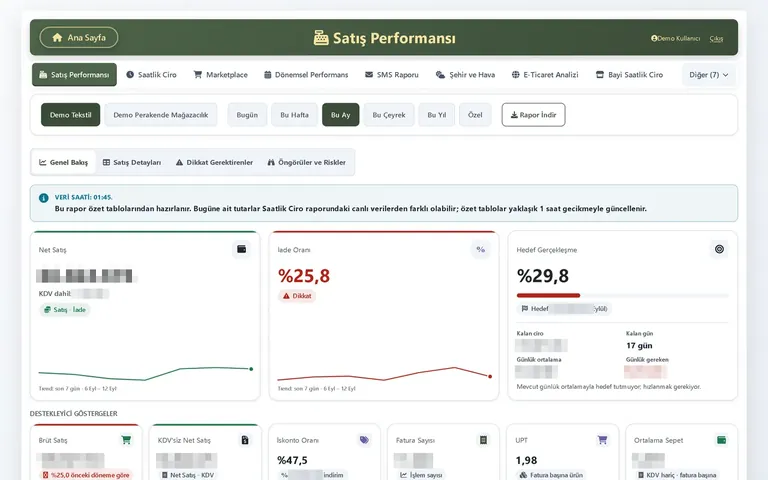Click the envelope icon beside SMS Raporu
Viewport: 768px width, 480px height.
pyautogui.click(x=369, y=74)
